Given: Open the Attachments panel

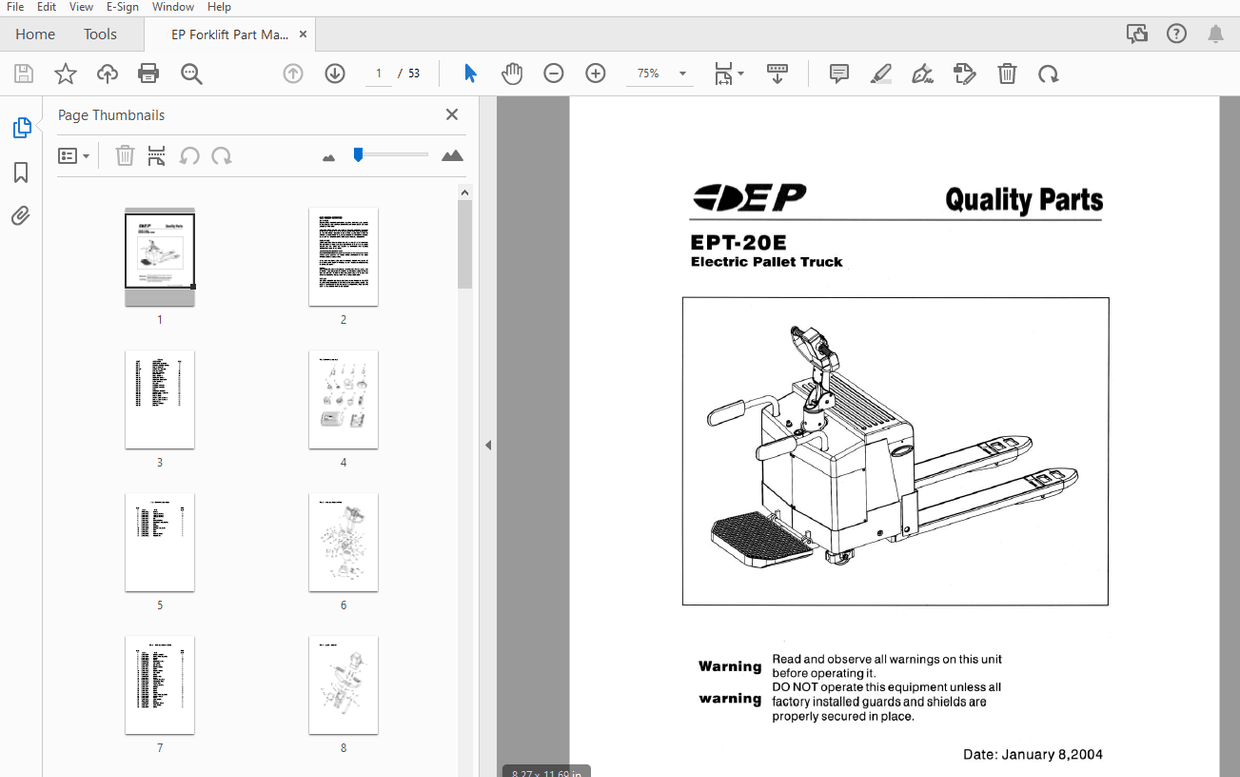Looking at the screenshot, I should 20,215.
